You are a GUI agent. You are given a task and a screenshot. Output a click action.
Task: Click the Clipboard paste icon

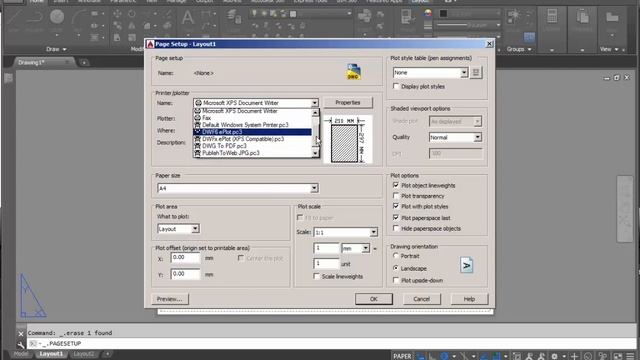(x=582, y=17)
